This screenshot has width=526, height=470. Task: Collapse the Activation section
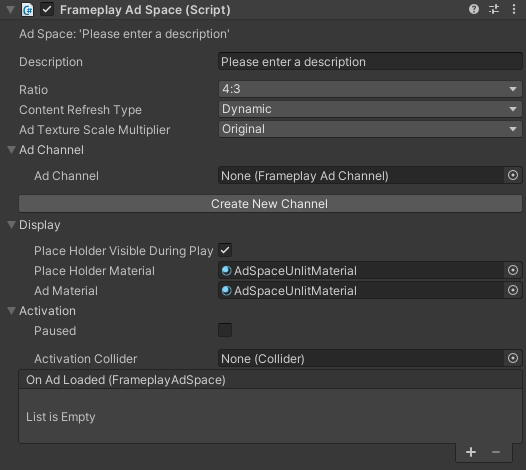11,311
